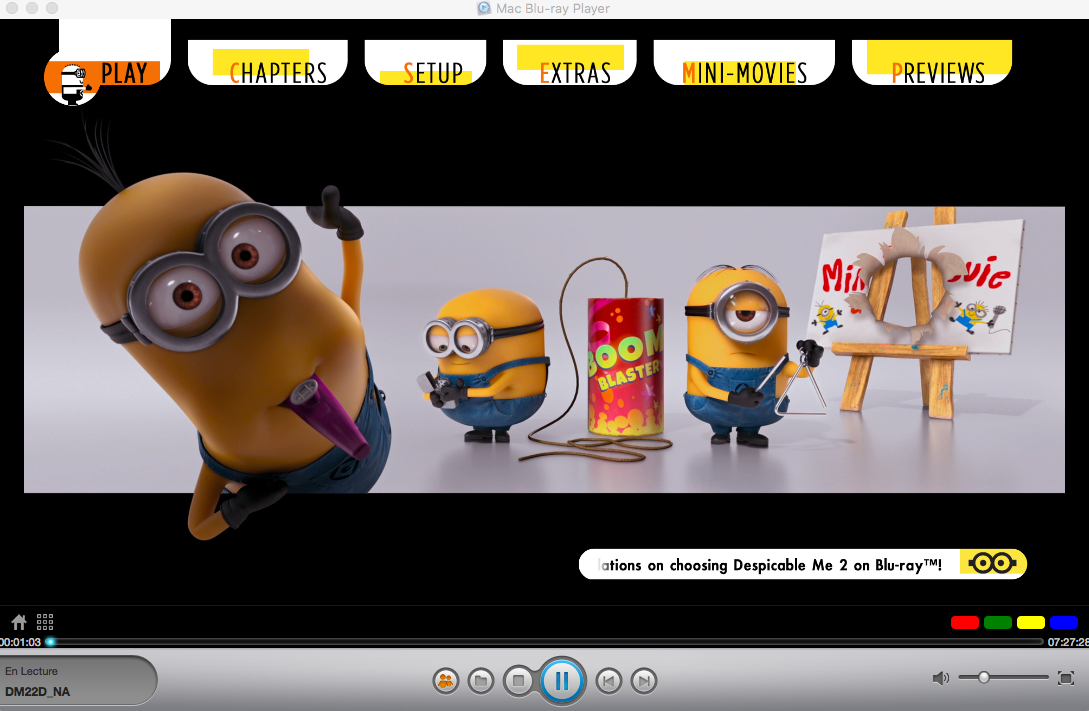The width and height of the screenshot is (1089, 711).
Task: Skip to next chapter
Action: [x=644, y=681]
